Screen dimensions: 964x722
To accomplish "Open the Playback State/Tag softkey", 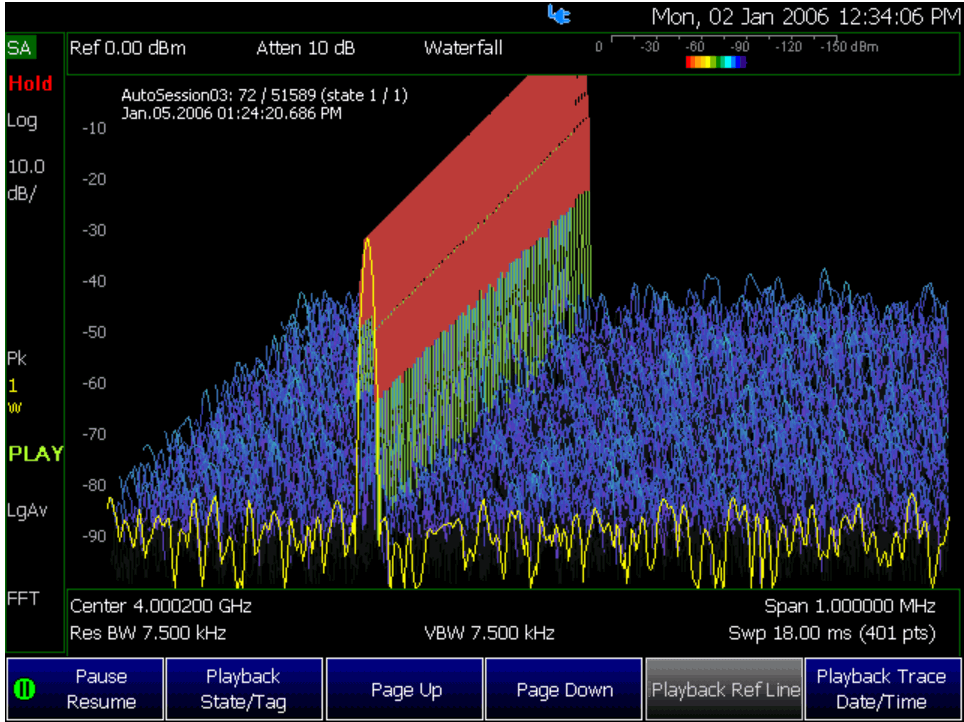I will (x=244, y=689).
